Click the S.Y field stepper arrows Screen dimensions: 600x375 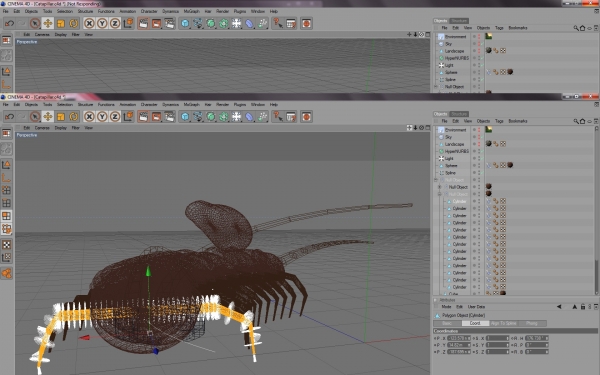pos(507,345)
